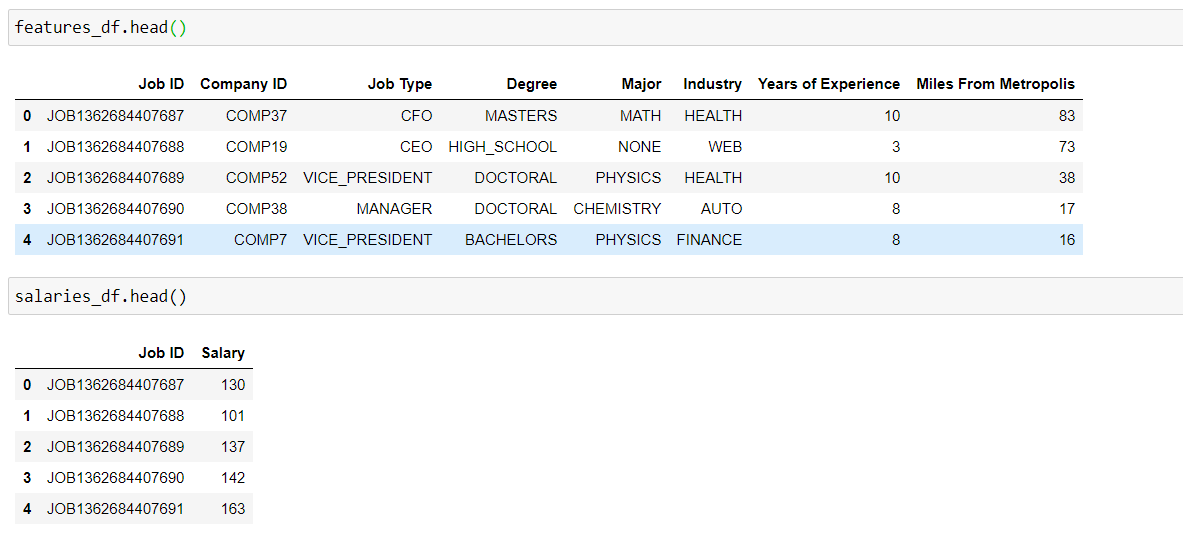Click the CEO job type cell

416,146
